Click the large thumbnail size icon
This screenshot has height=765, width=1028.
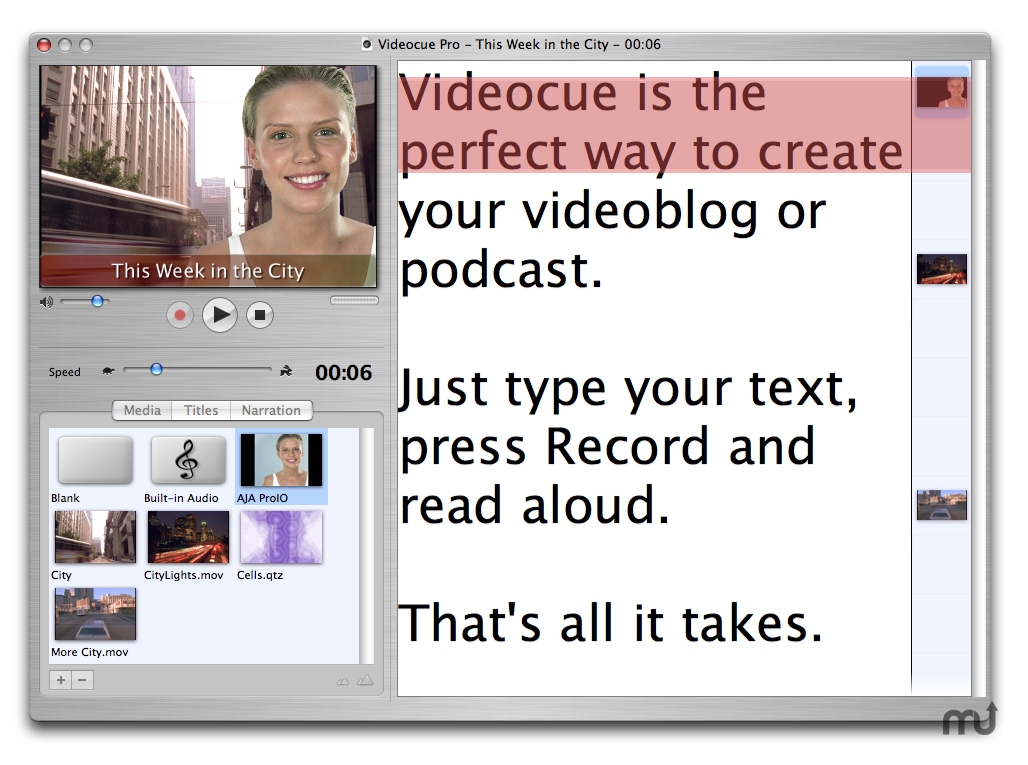point(366,680)
